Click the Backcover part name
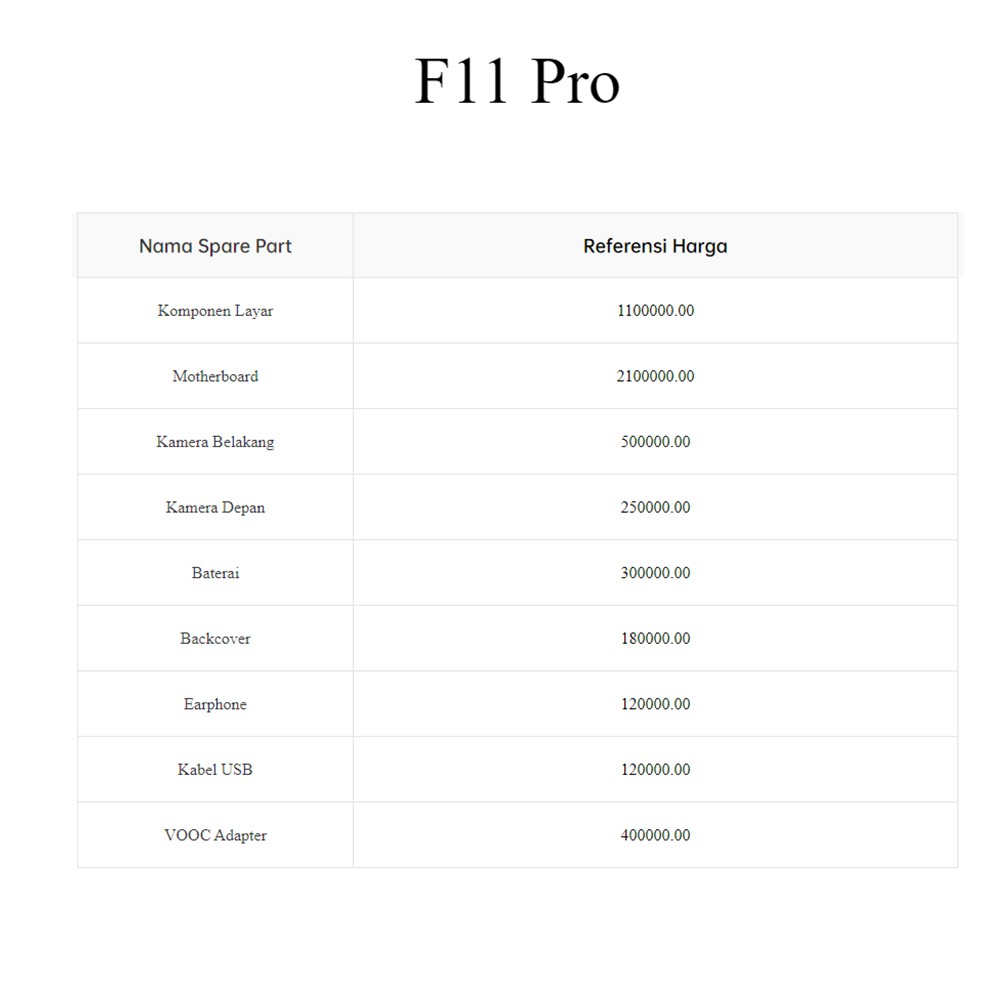1000x1000 pixels. coord(215,639)
